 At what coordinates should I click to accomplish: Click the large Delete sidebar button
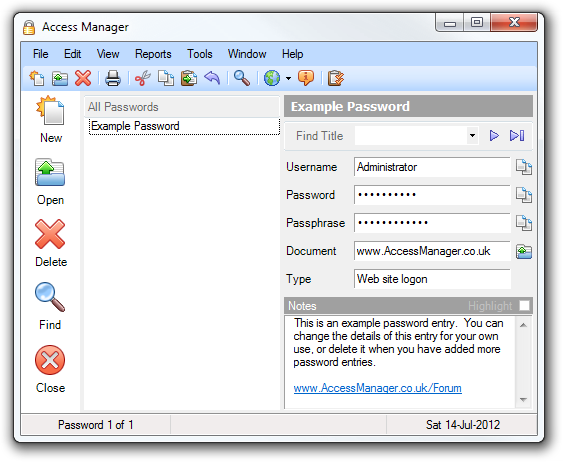[51, 244]
